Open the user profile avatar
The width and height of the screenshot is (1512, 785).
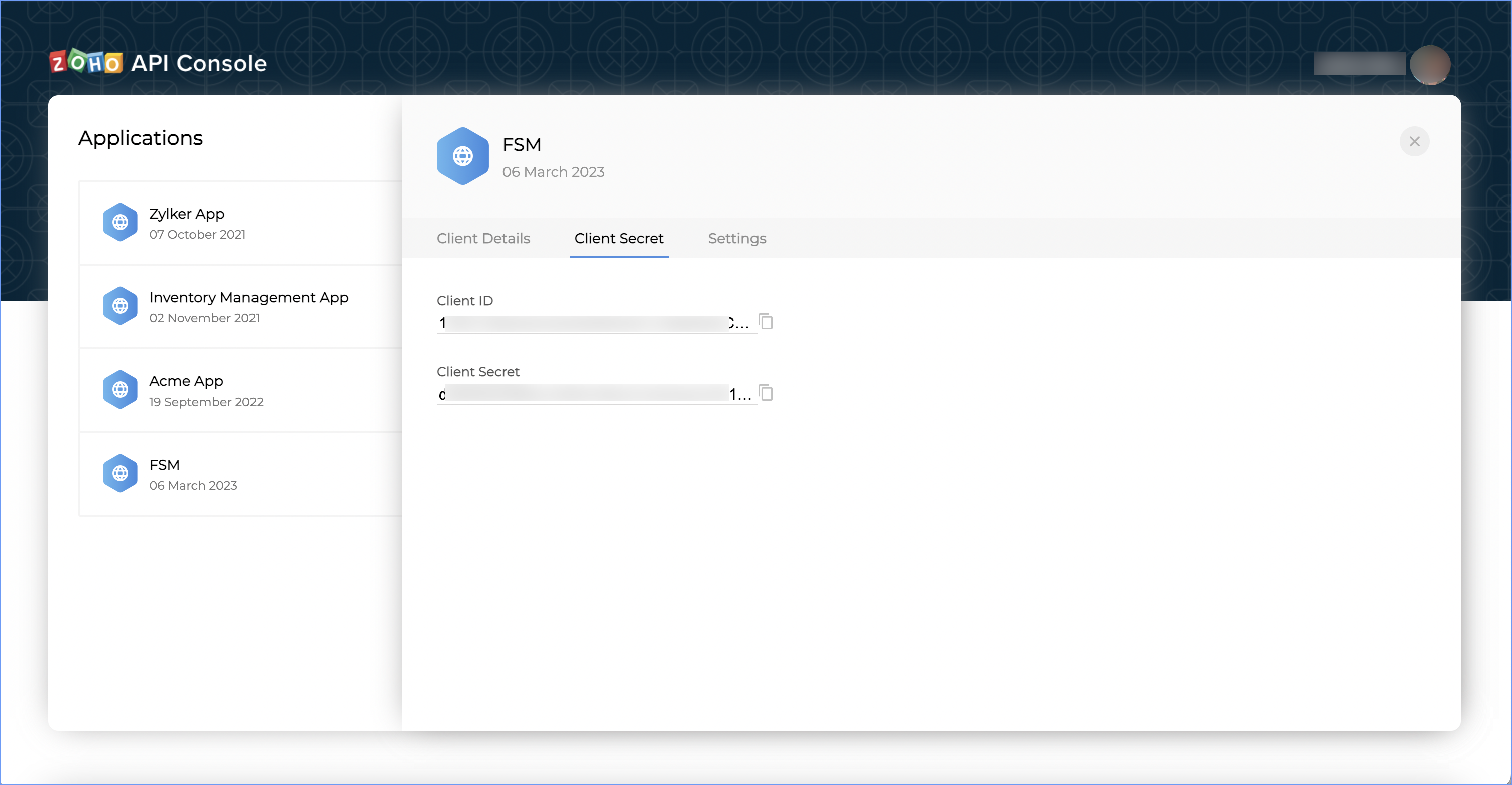[x=1430, y=65]
